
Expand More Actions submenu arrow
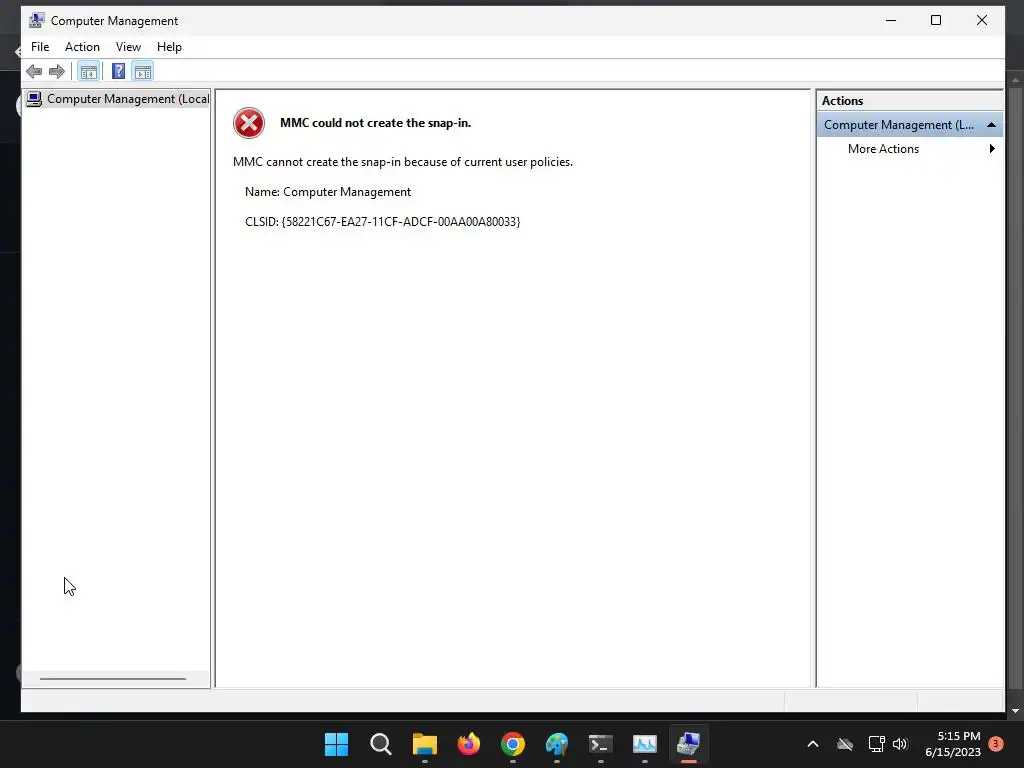(992, 149)
